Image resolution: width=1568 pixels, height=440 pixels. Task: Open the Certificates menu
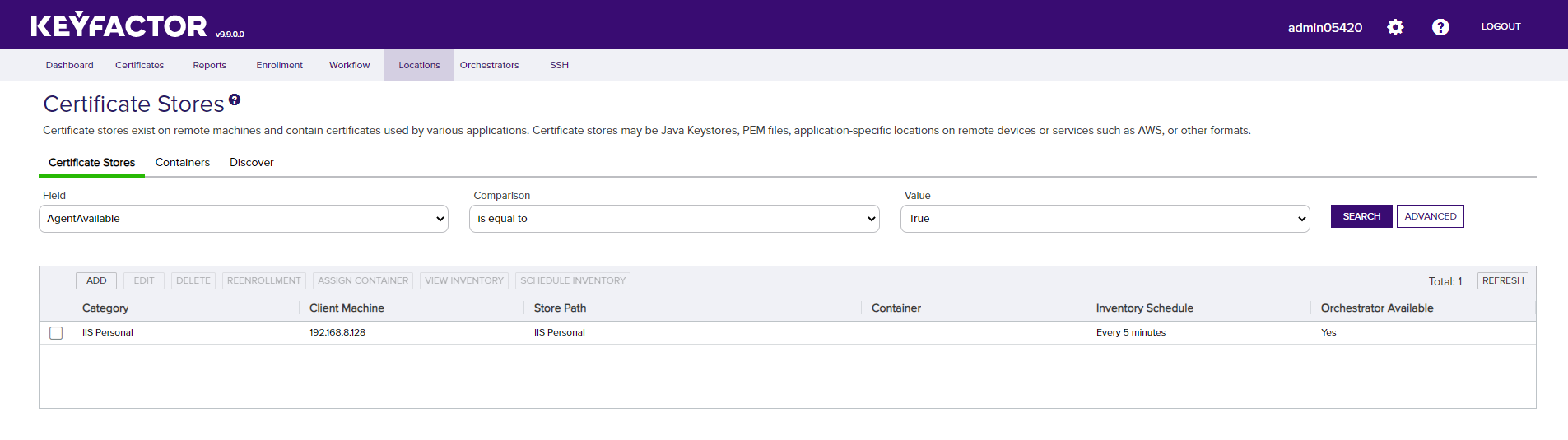pos(139,65)
